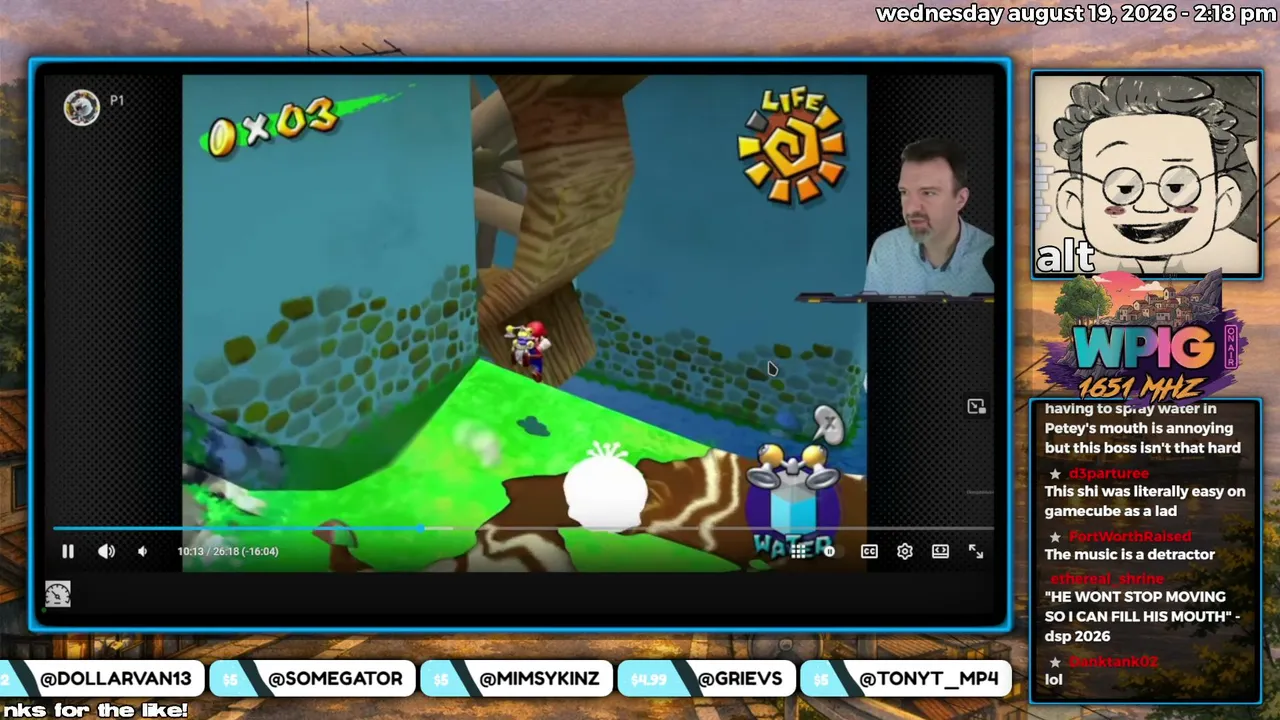Viewport: 1280px width, 720px height.
Task: Enter fullscreen mode
Action: click(976, 551)
